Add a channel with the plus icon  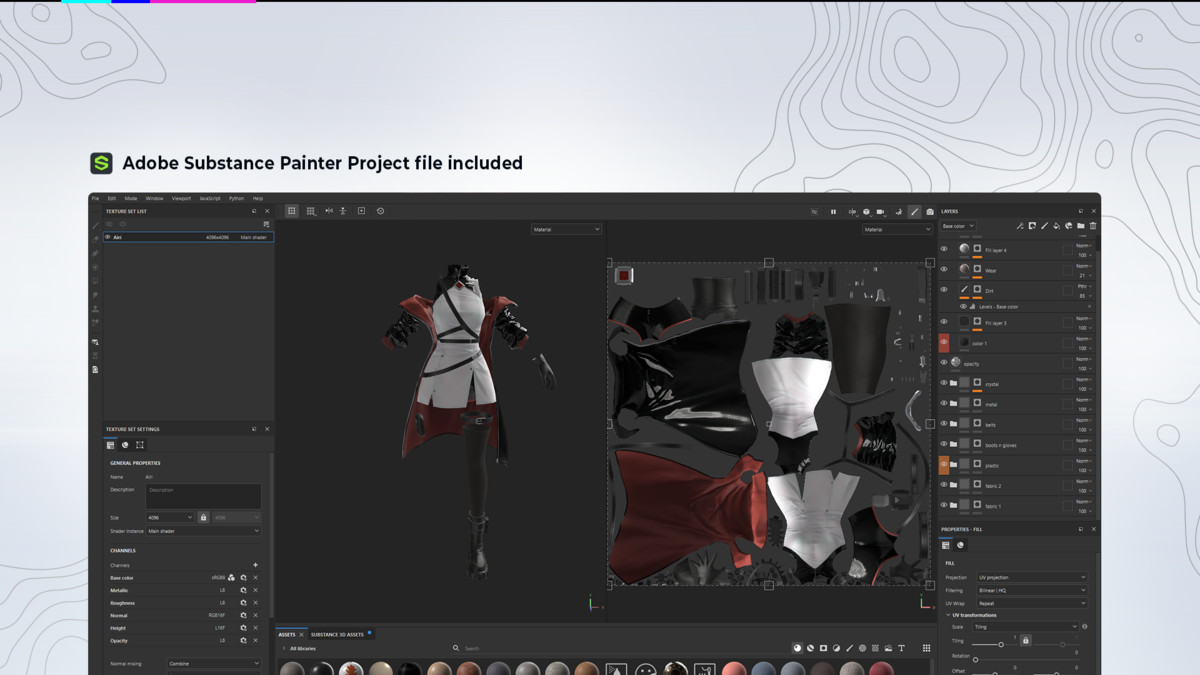[x=255, y=565]
